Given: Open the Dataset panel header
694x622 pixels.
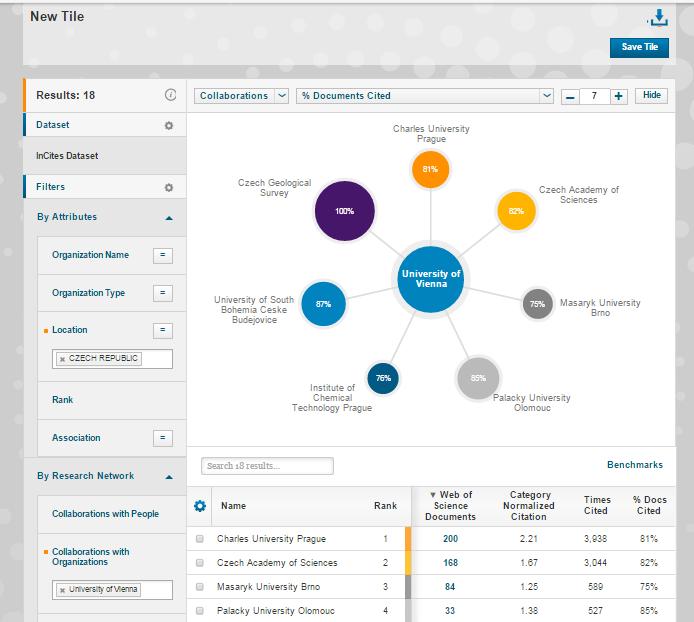Looking at the screenshot, I should (x=105, y=125).
